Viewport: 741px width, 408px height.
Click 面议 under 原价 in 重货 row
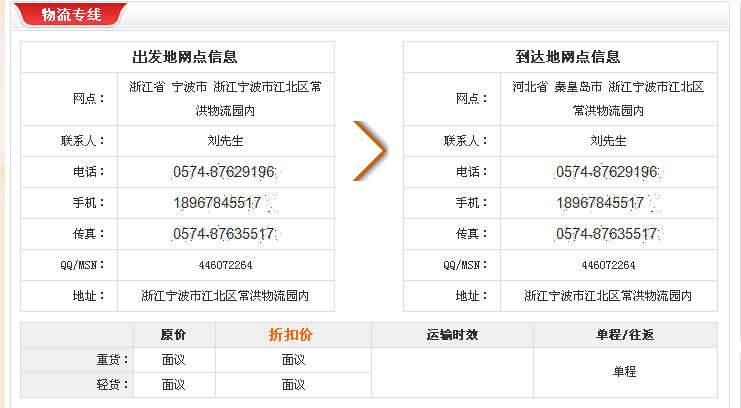(173, 360)
